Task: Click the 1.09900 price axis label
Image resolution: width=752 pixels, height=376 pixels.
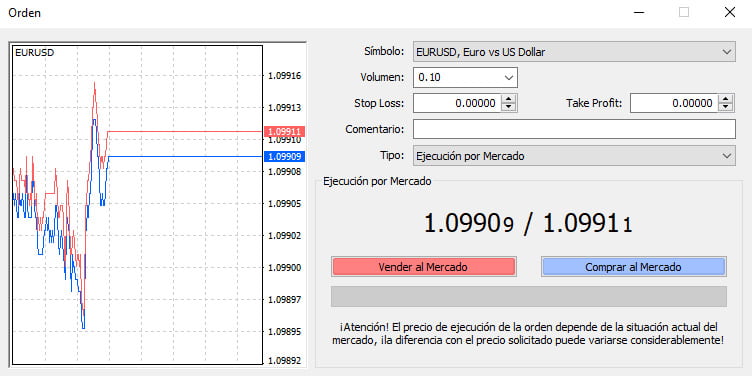Action: point(284,268)
